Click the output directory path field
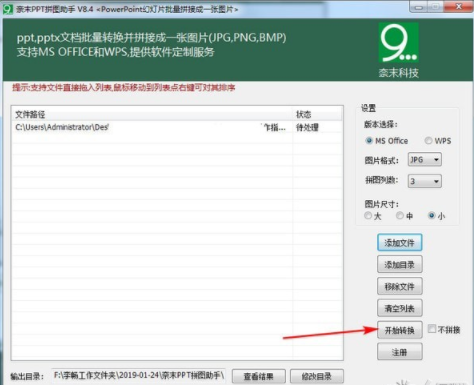Screen dimensions: 474x385 click(139, 376)
